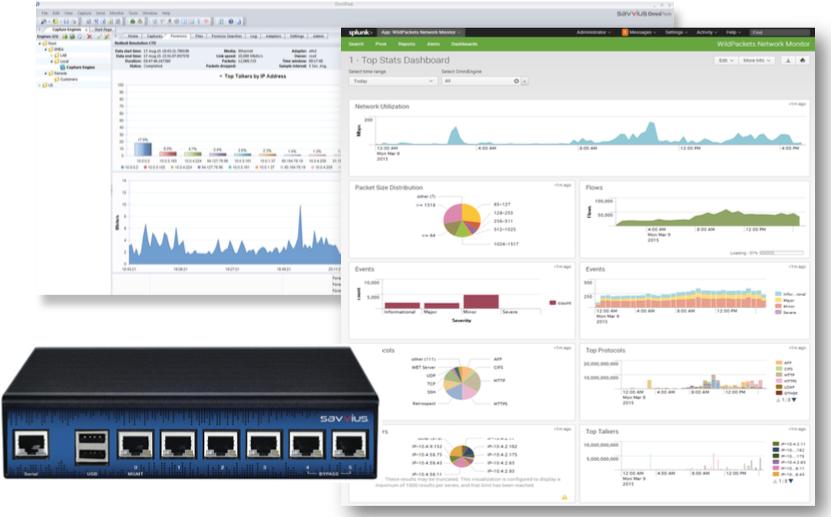Switch to the Adapters tab in OmniPeek
This screenshot has height=517, width=831.
[x=273, y=36]
